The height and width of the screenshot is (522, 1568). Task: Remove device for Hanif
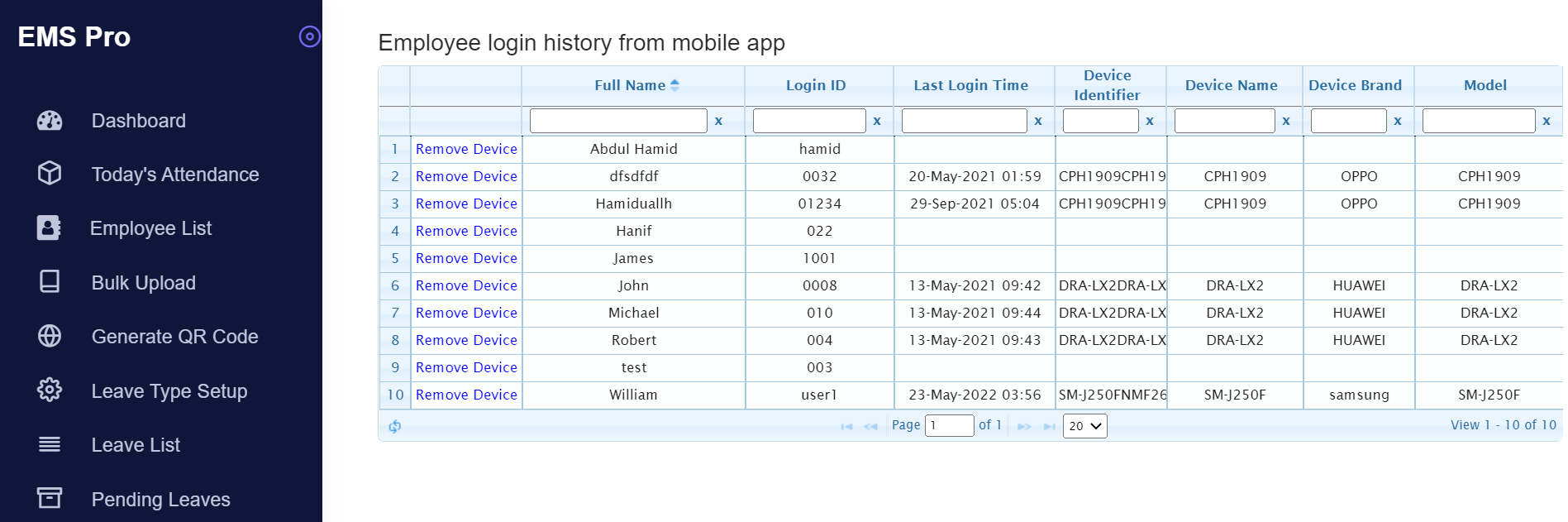coord(466,231)
